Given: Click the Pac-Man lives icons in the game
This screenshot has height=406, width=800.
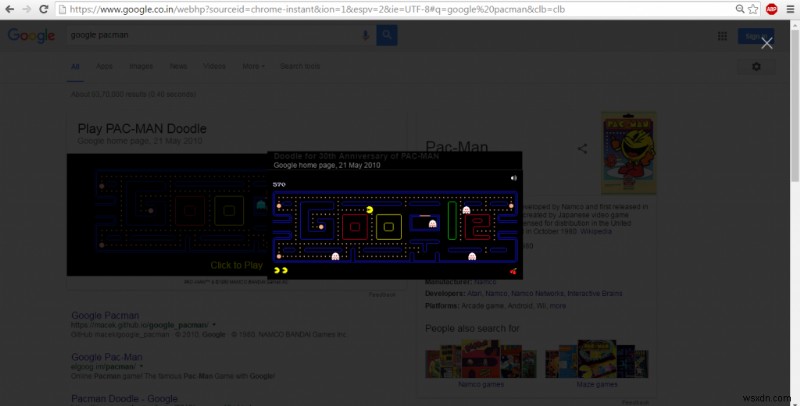Looking at the screenshot, I should [x=281, y=270].
